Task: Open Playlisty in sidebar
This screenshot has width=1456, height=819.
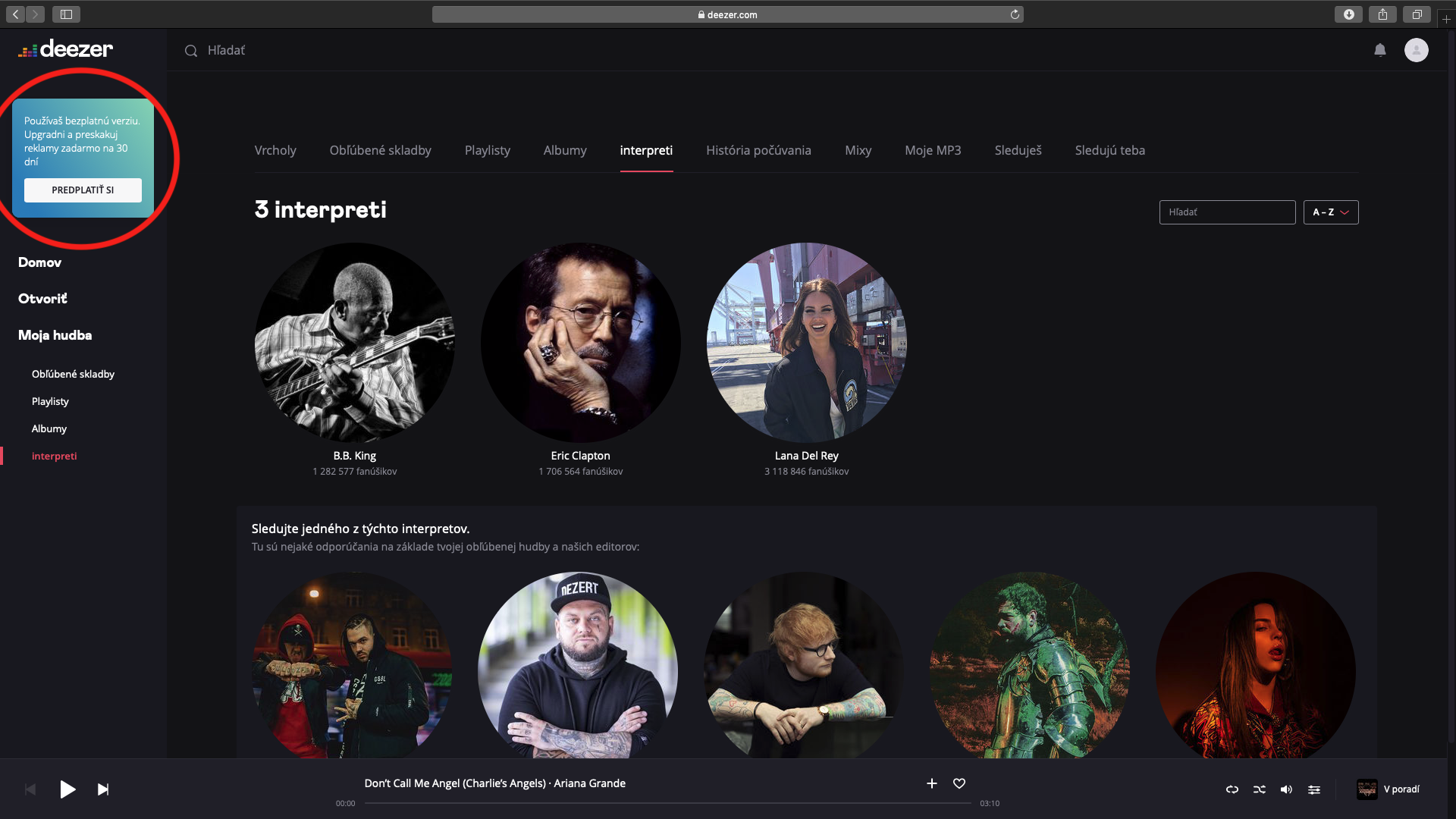Action: (x=50, y=401)
